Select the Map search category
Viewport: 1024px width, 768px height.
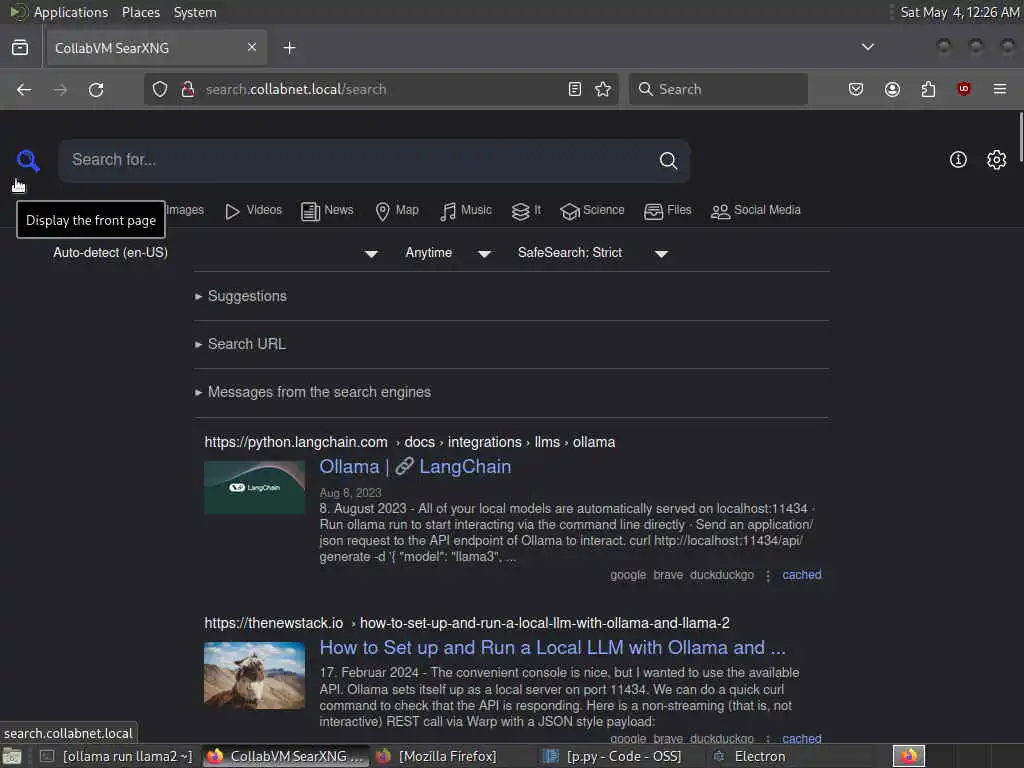(x=397, y=210)
